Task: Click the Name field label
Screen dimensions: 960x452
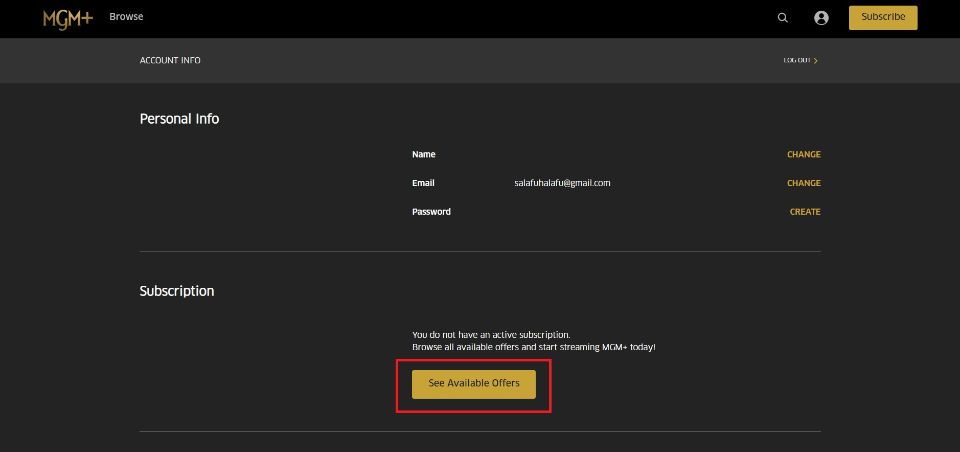Action: coord(424,154)
